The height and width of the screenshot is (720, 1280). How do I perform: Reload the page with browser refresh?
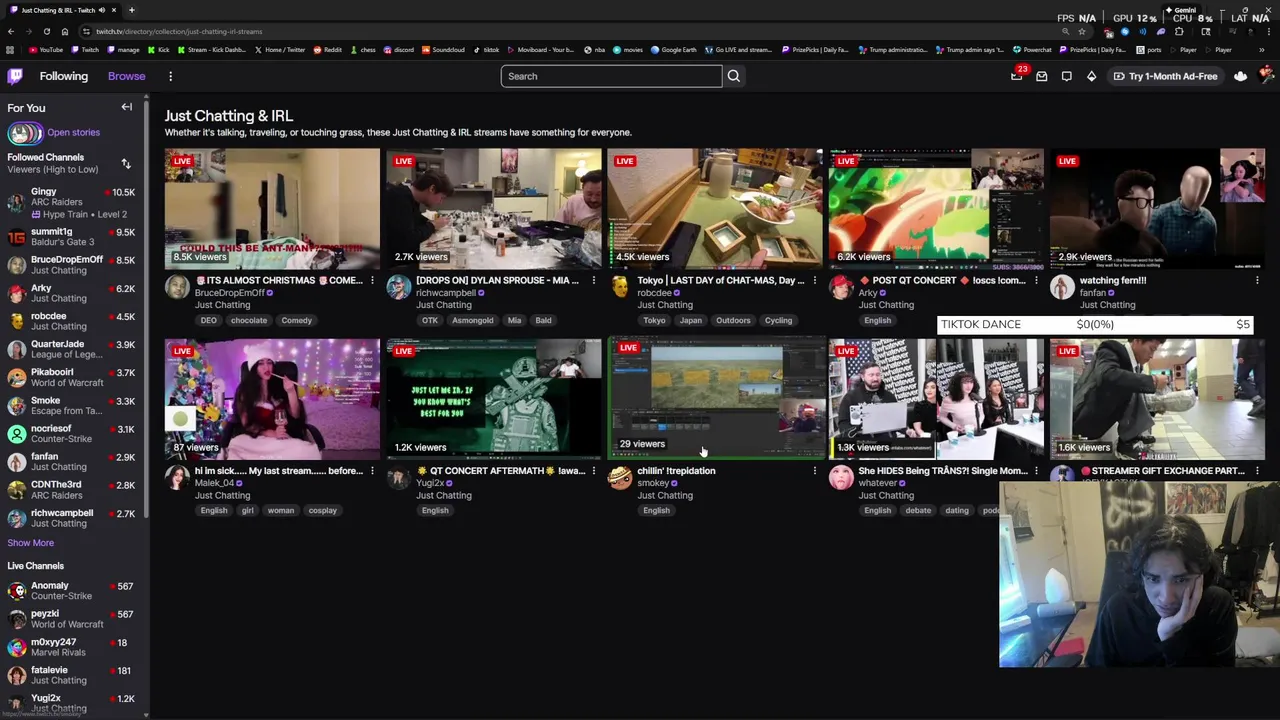pyautogui.click(x=46, y=31)
